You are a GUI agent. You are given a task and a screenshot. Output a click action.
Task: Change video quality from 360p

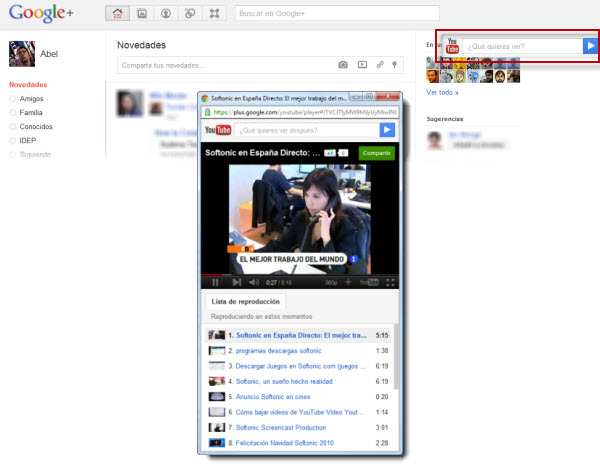[331, 283]
